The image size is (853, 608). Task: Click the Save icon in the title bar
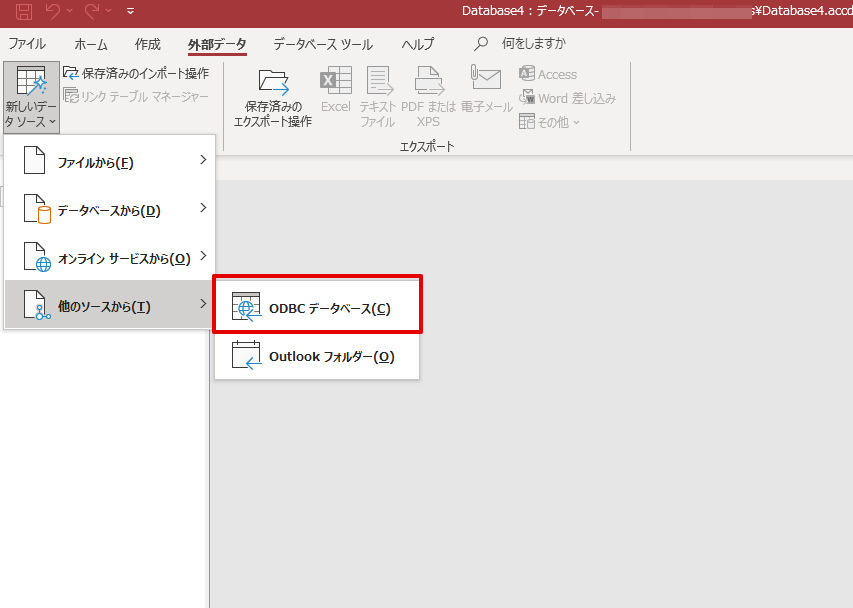click(x=24, y=11)
